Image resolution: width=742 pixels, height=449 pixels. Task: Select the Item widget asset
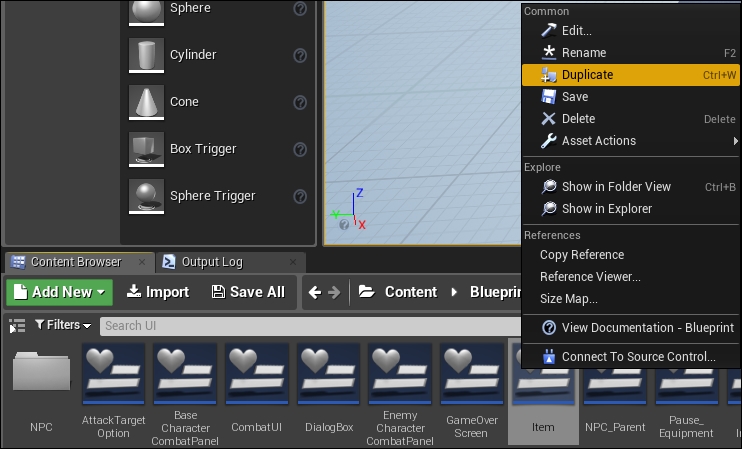[543, 392]
